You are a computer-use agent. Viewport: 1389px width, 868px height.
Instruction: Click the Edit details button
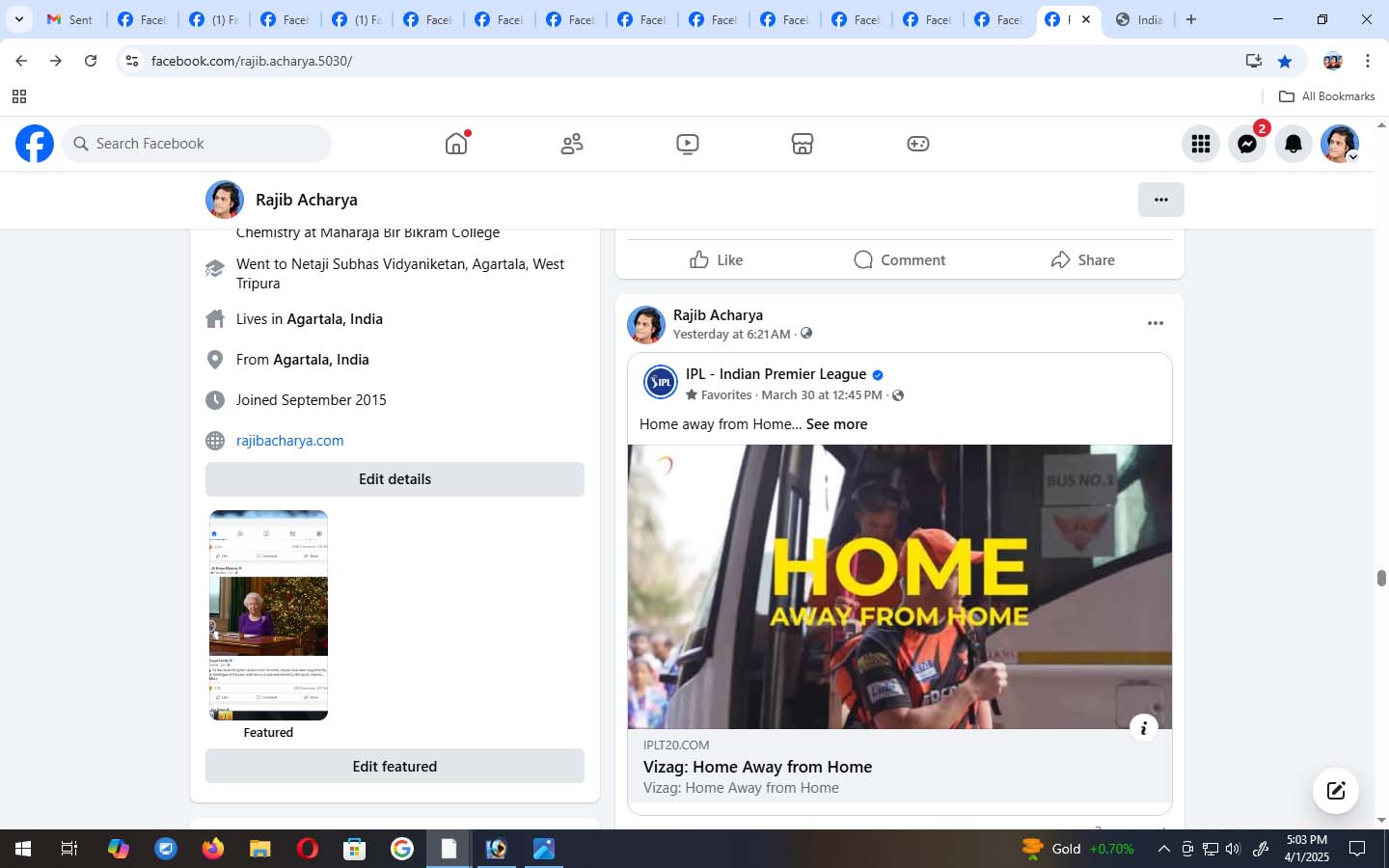(x=395, y=479)
